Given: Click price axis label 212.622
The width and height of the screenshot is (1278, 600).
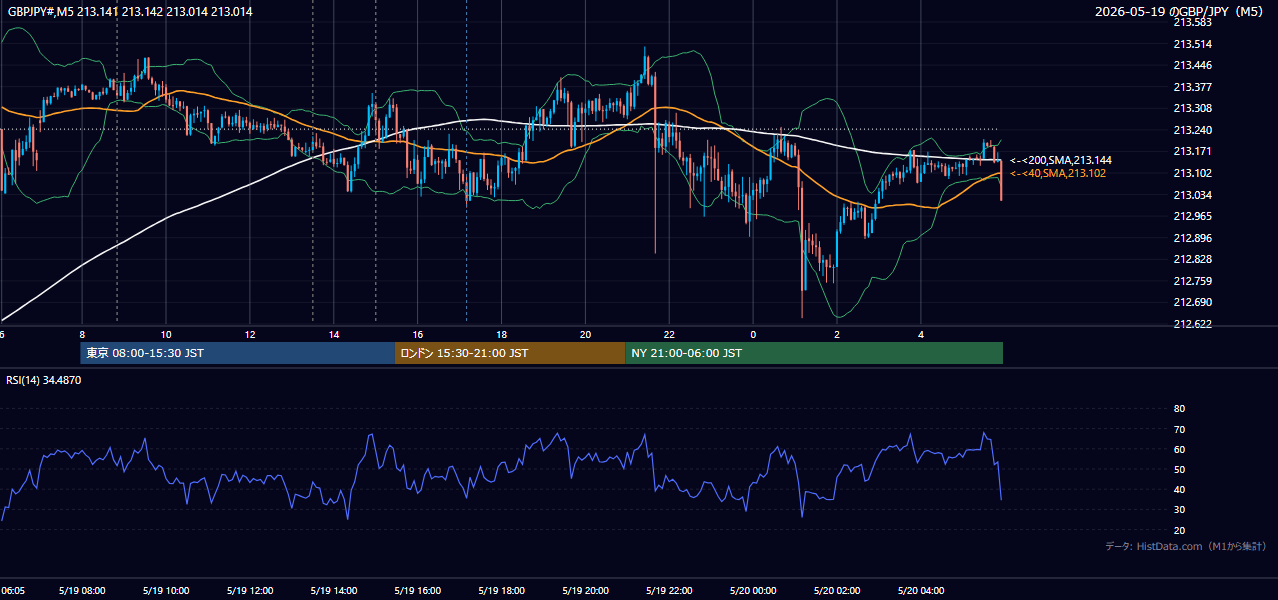Looking at the screenshot, I should [1192, 324].
